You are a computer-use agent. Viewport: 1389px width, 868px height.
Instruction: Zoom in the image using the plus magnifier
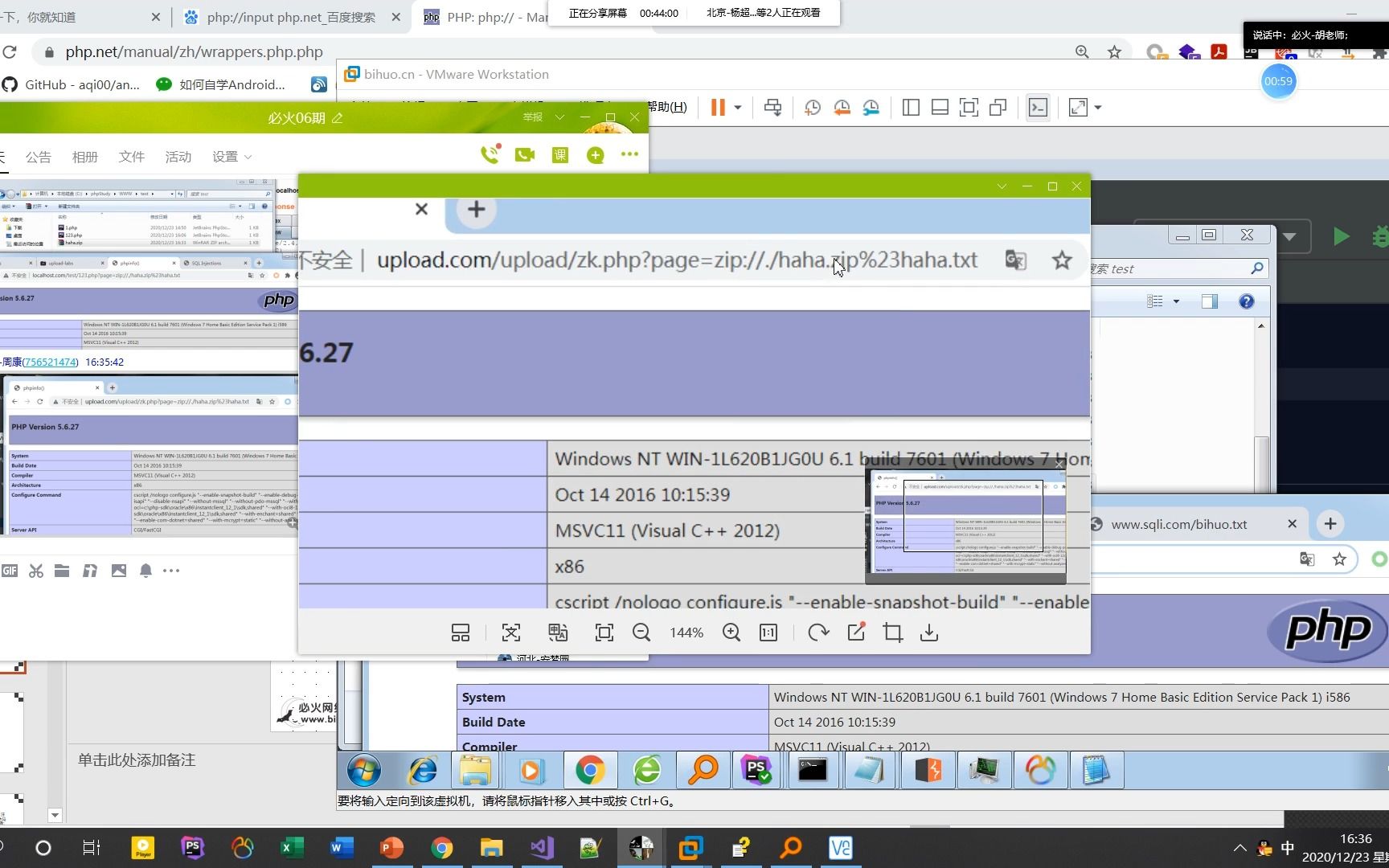coord(731,633)
